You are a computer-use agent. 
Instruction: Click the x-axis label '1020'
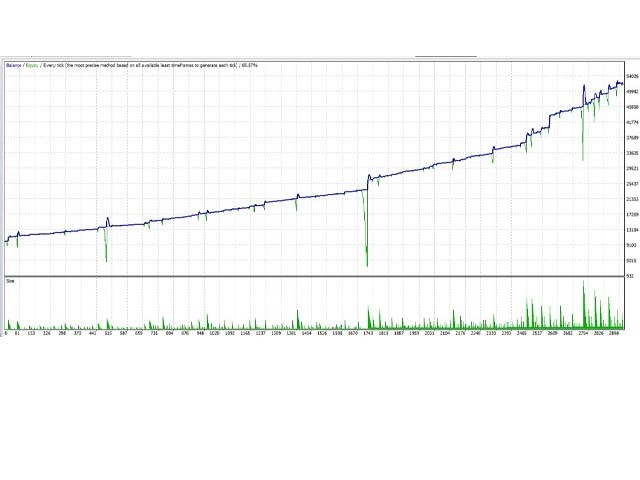click(214, 333)
